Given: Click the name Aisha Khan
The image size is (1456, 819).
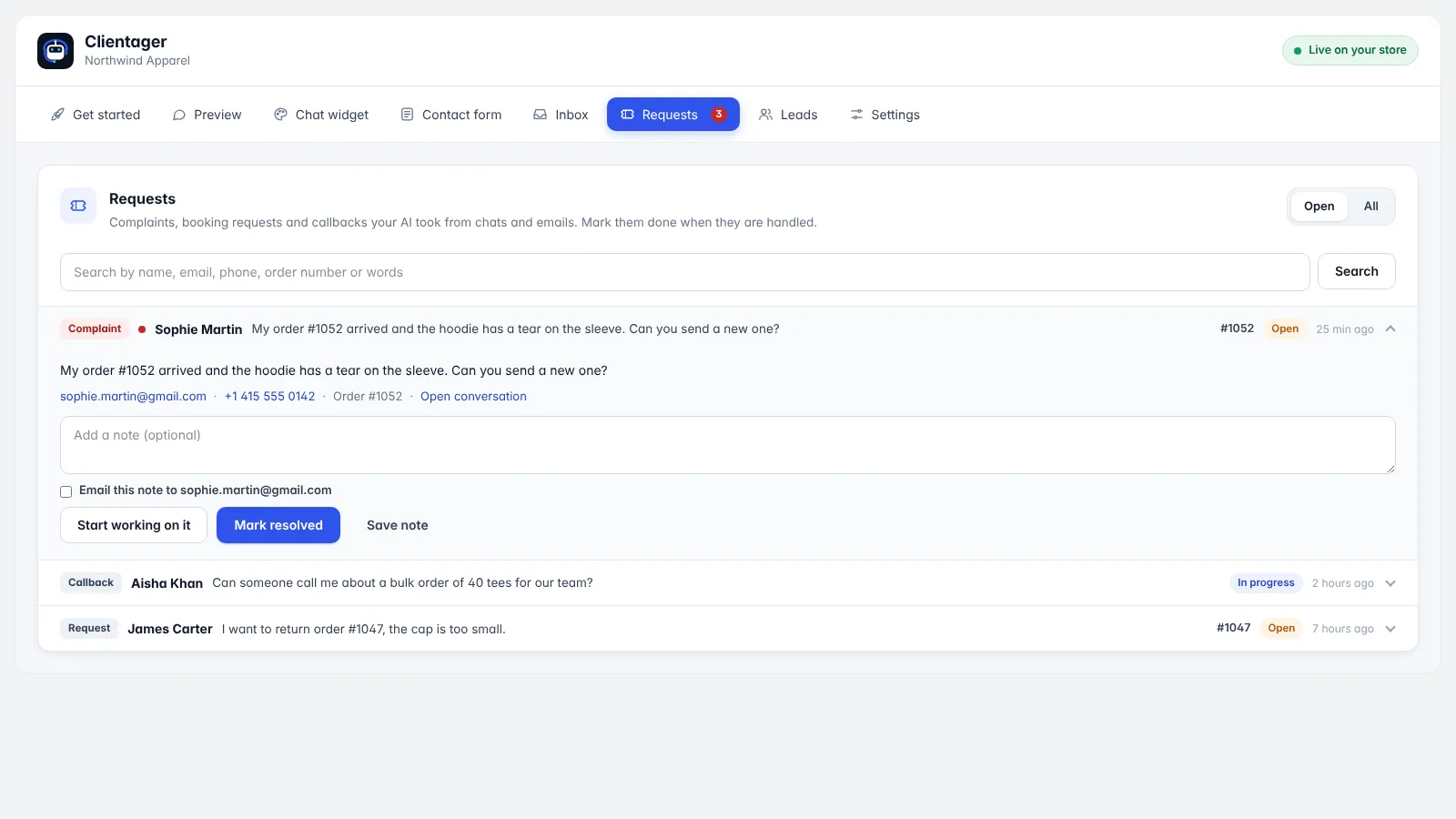Looking at the screenshot, I should point(167,583).
